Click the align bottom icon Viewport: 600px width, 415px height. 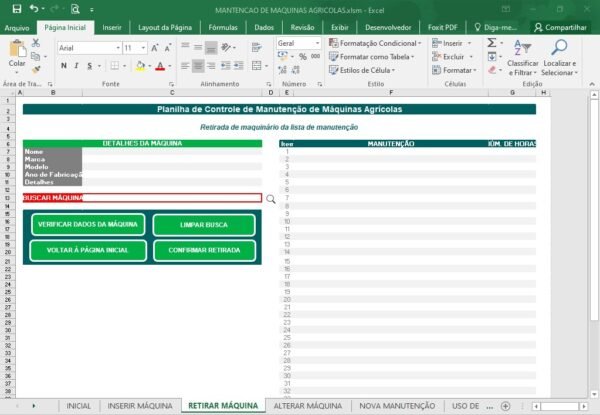click(211, 47)
